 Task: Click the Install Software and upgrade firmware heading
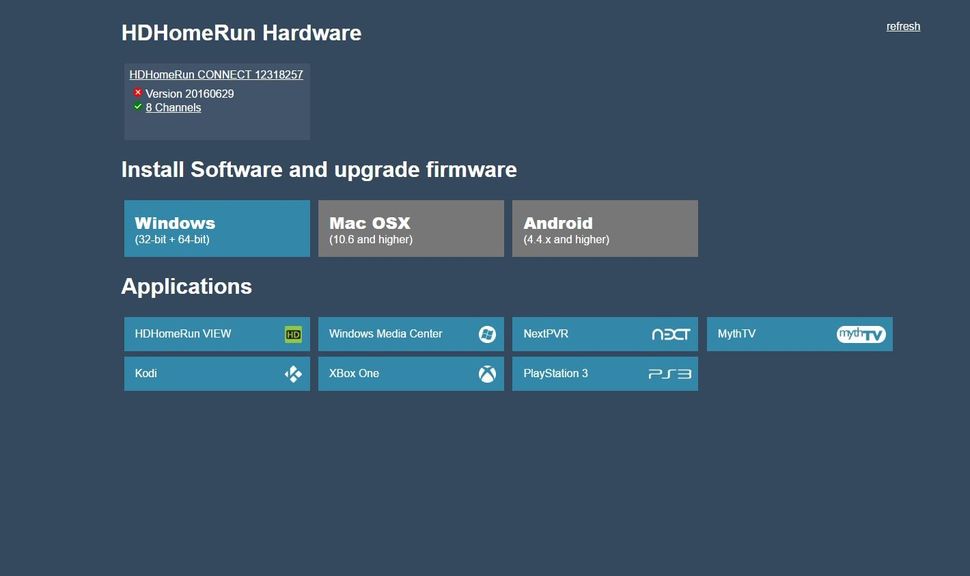tap(319, 170)
